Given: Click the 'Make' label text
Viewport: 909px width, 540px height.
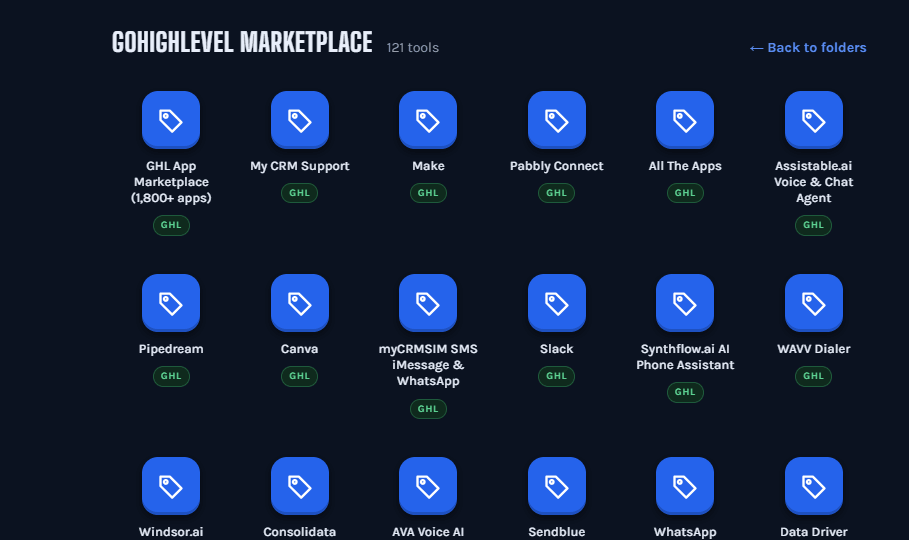Looking at the screenshot, I should pos(428,166).
